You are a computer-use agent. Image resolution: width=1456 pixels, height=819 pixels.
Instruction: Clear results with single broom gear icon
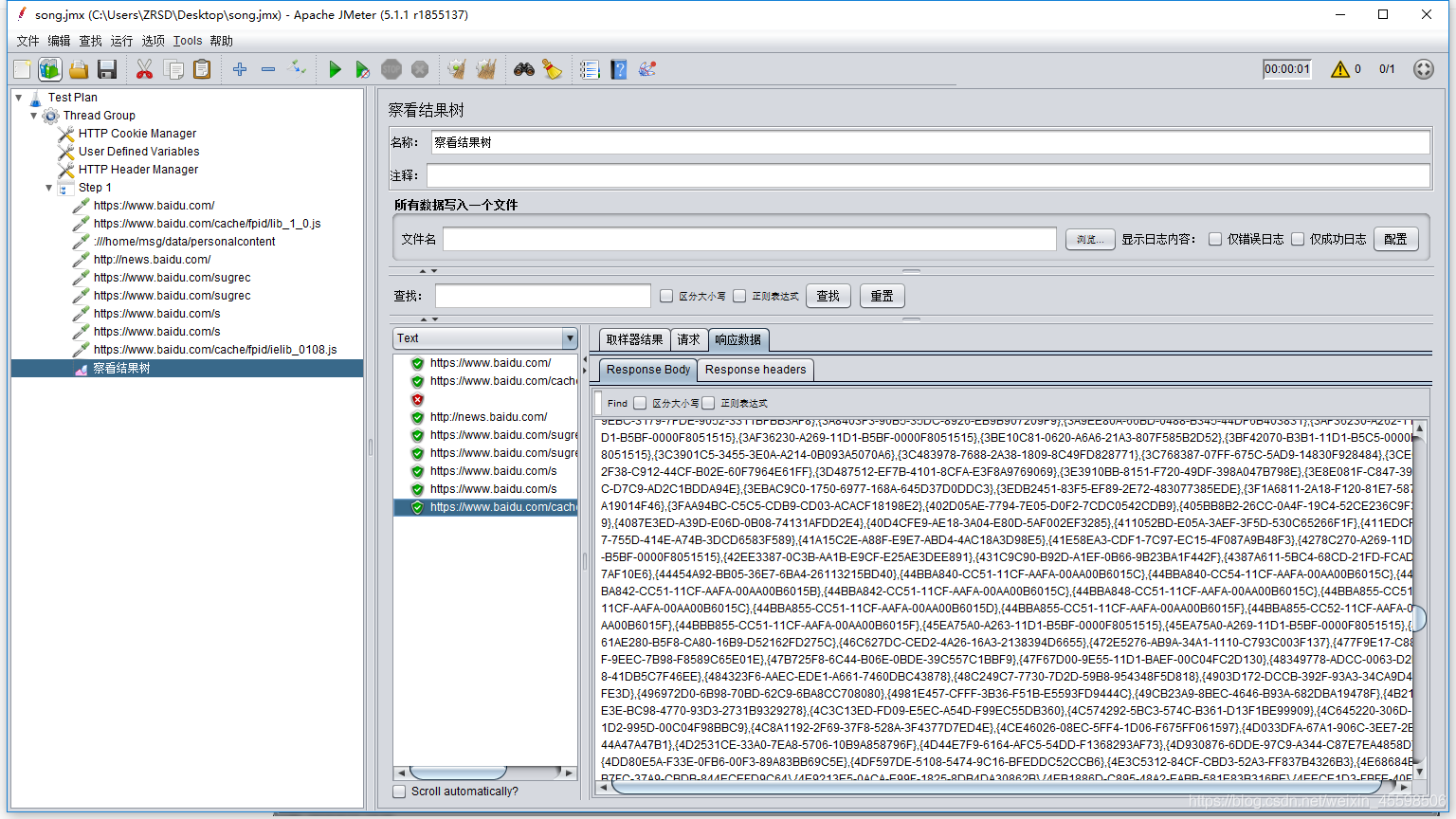click(x=457, y=69)
